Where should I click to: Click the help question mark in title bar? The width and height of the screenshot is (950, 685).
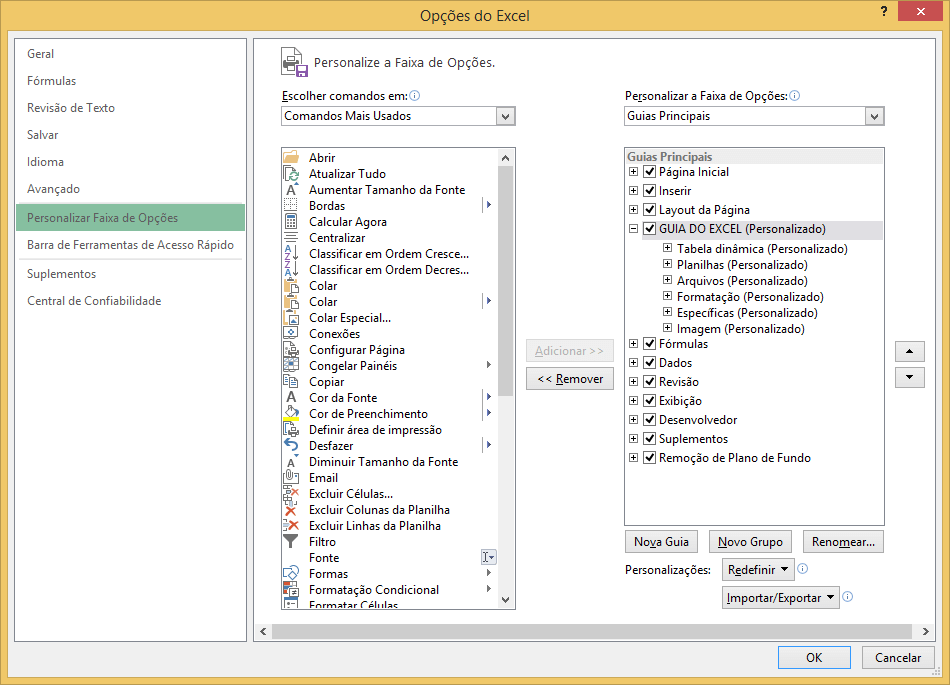tap(883, 11)
